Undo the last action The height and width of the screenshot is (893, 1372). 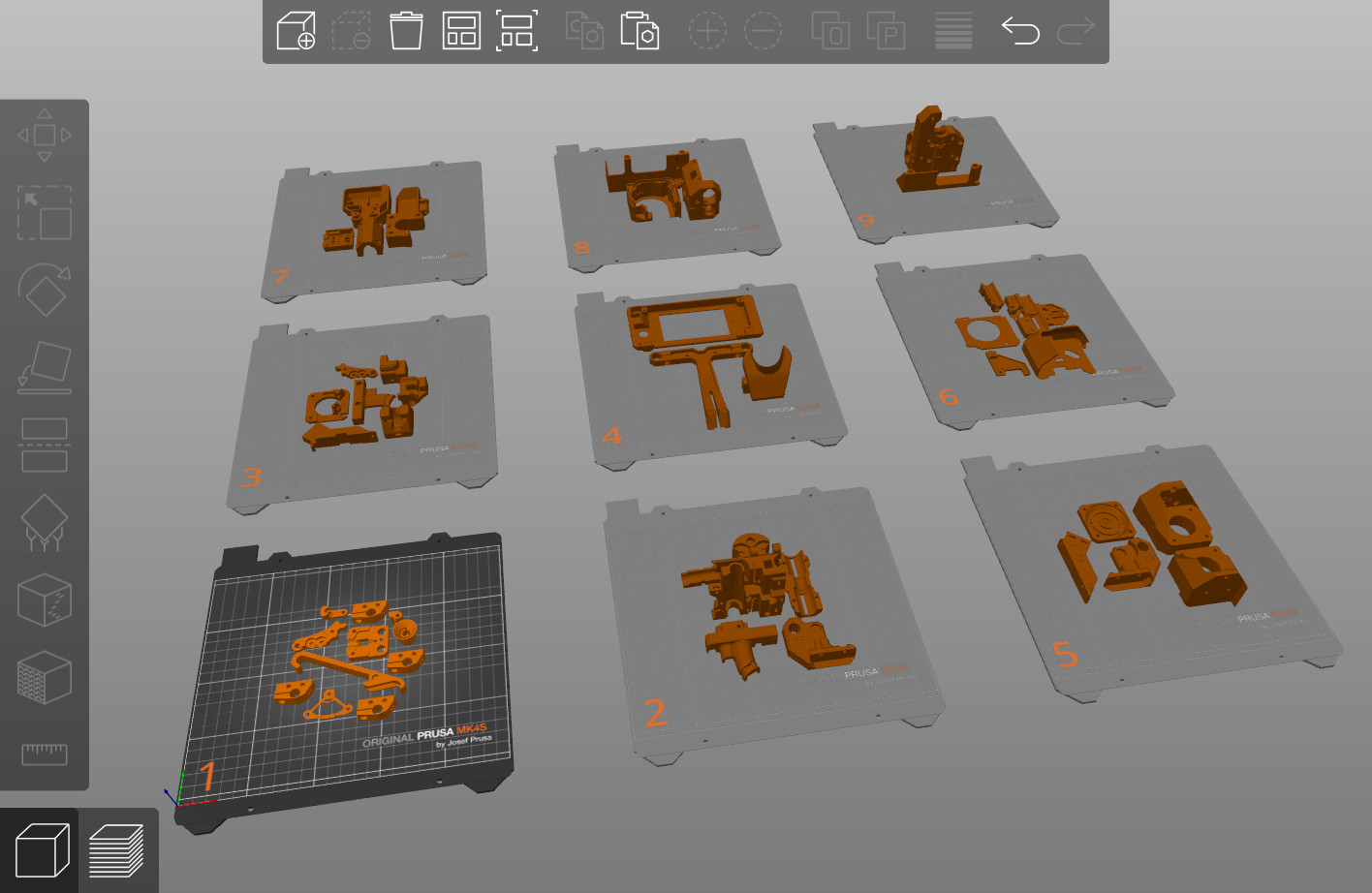[x=1019, y=30]
